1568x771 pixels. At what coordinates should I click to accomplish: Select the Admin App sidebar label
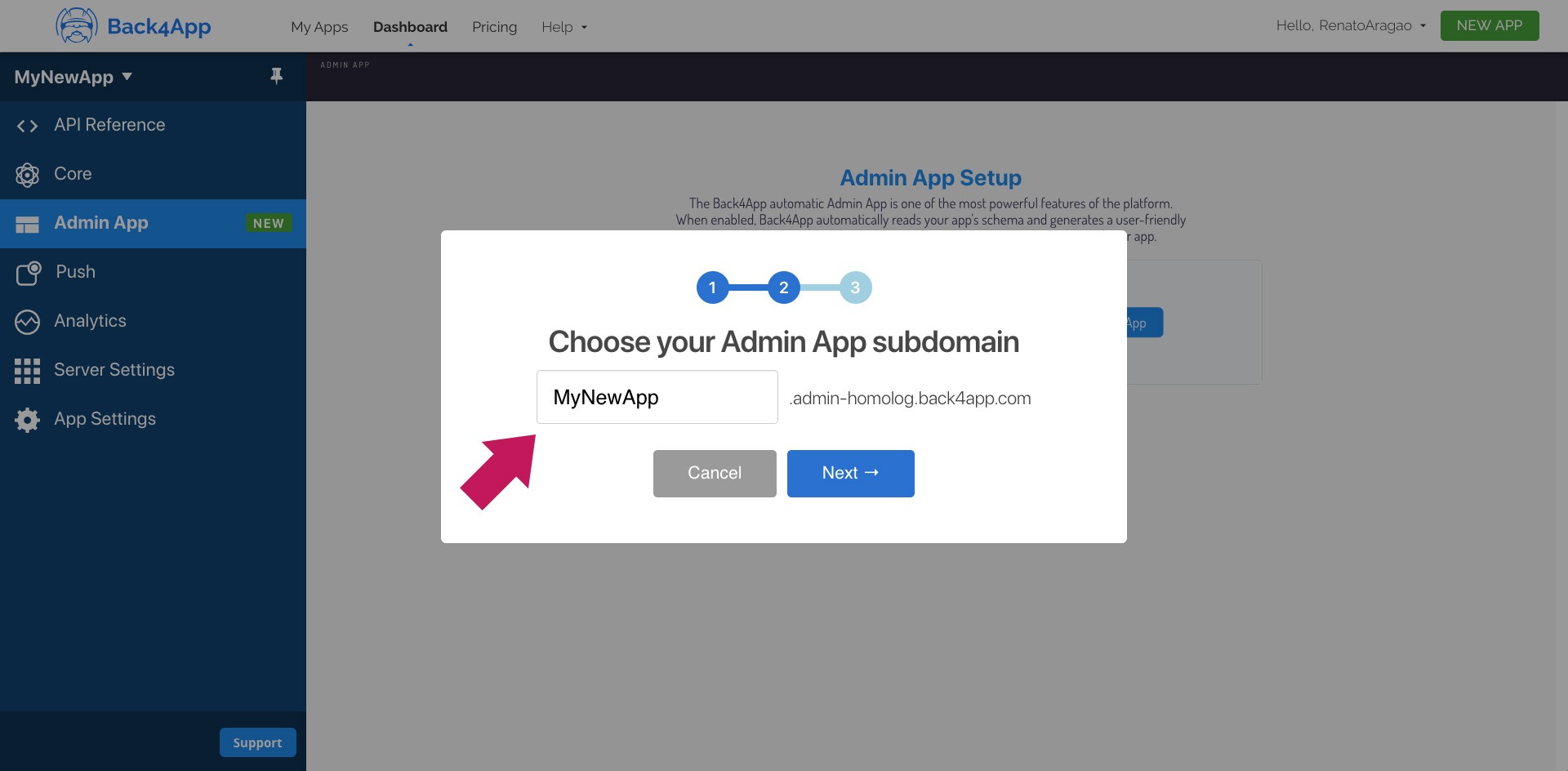point(101,223)
